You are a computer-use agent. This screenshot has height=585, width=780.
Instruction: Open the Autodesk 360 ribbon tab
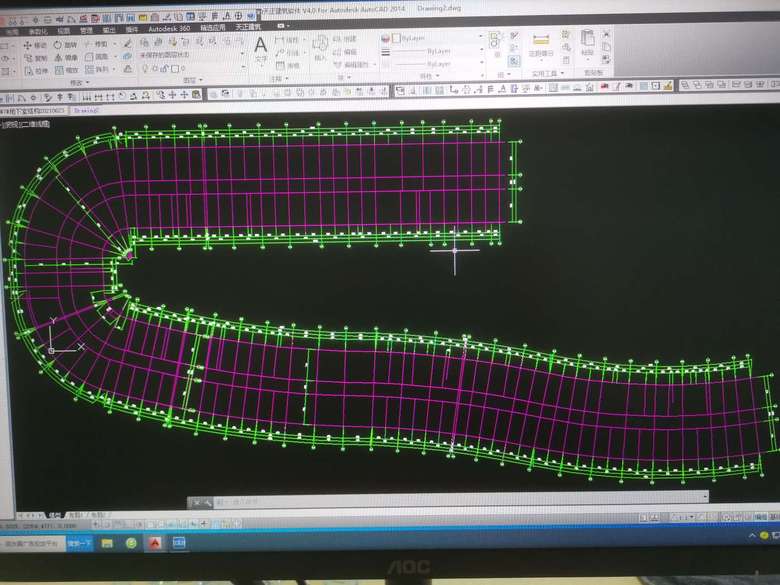168,30
